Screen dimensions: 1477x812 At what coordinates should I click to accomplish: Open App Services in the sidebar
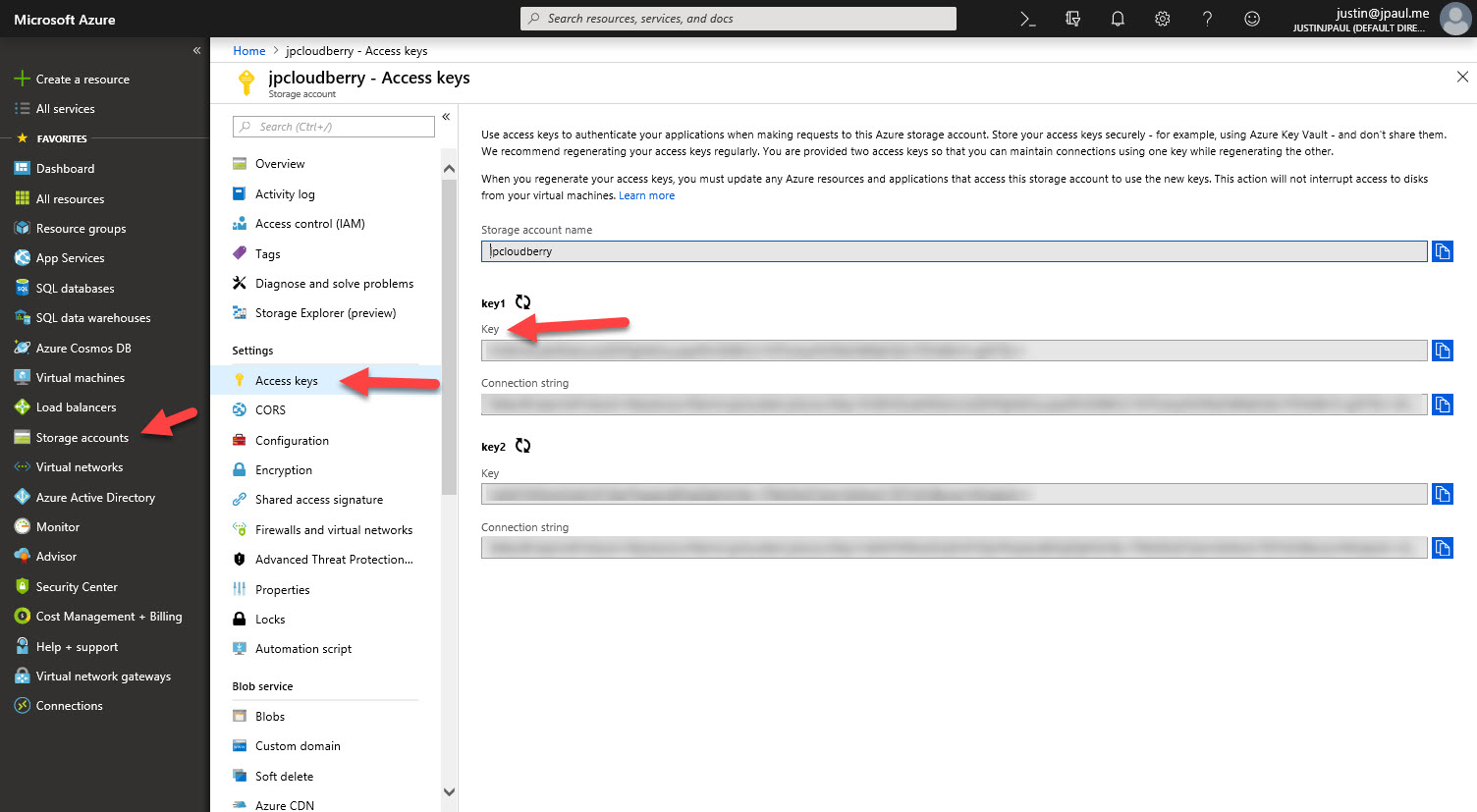70,258
